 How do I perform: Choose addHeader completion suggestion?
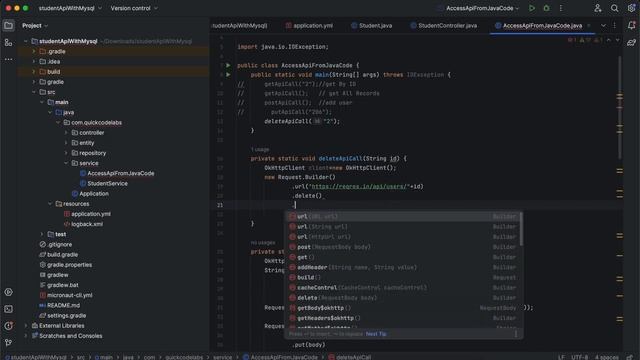(x=403, y=267)
